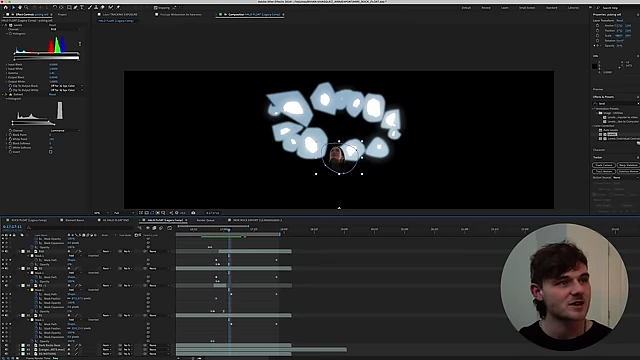Click Track Motion button
The height and width of the screenshot is (360, 640).
[x=604, y=171]
